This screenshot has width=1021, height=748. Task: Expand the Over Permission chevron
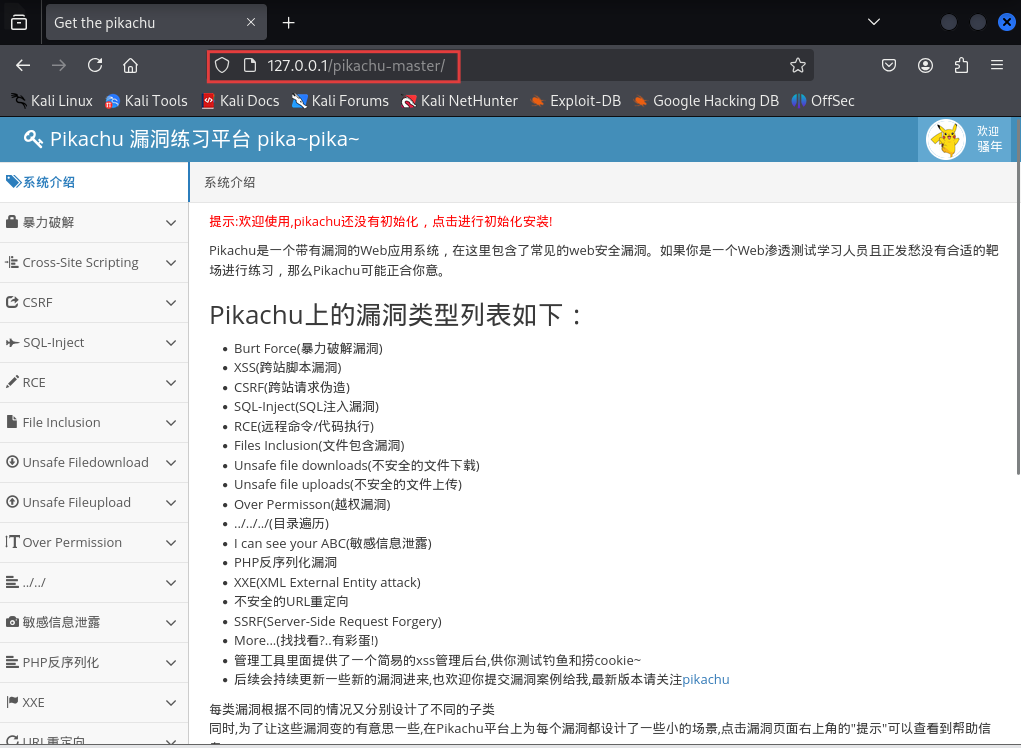coord(171,542)
